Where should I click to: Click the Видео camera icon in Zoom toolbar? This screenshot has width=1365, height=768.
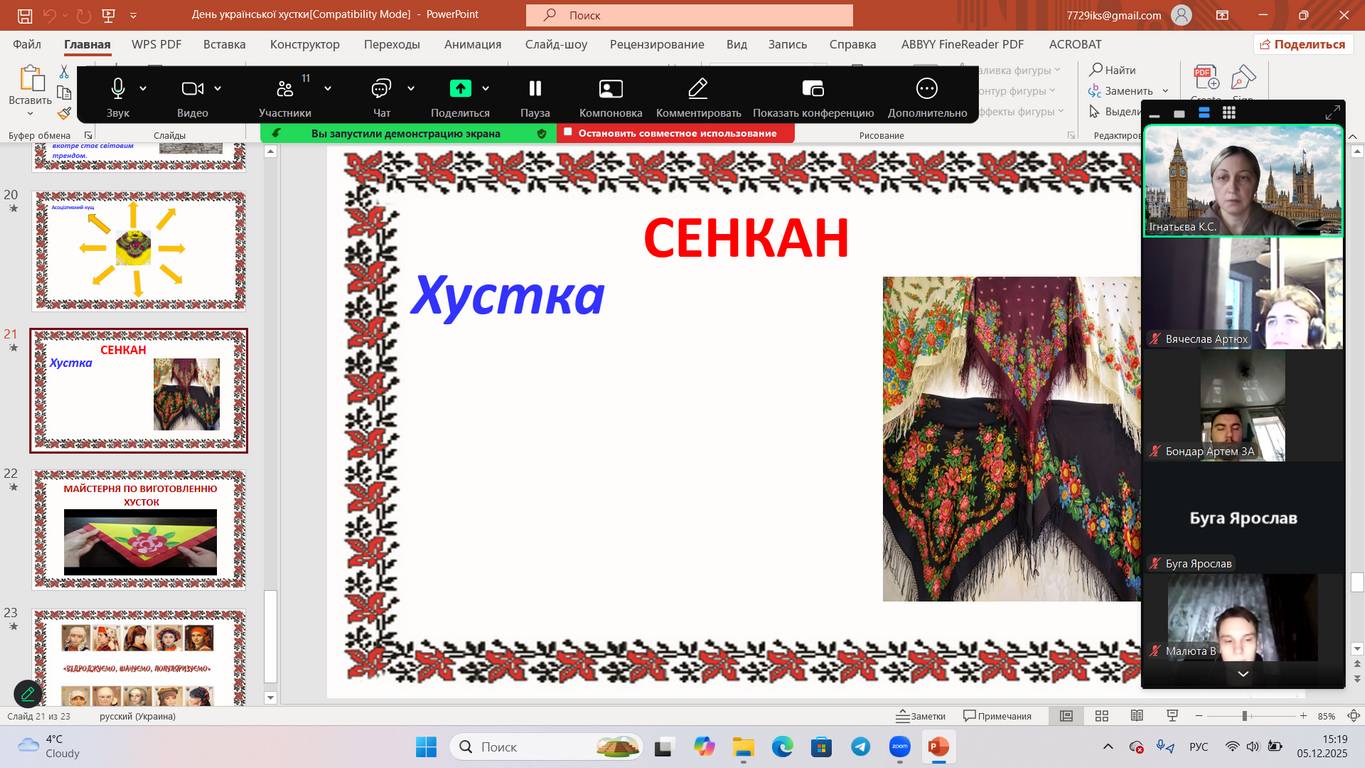[192, 88]
